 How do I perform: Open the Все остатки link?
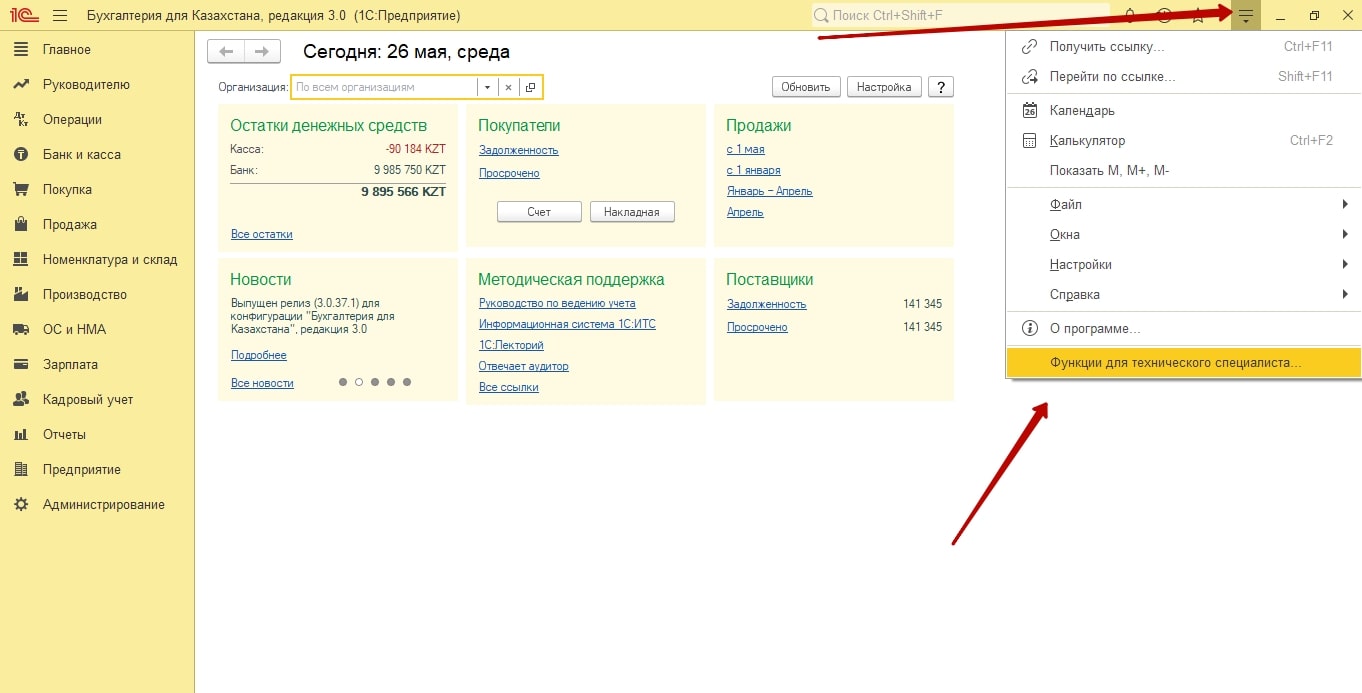pyautogui.click(x=261, y=234)
